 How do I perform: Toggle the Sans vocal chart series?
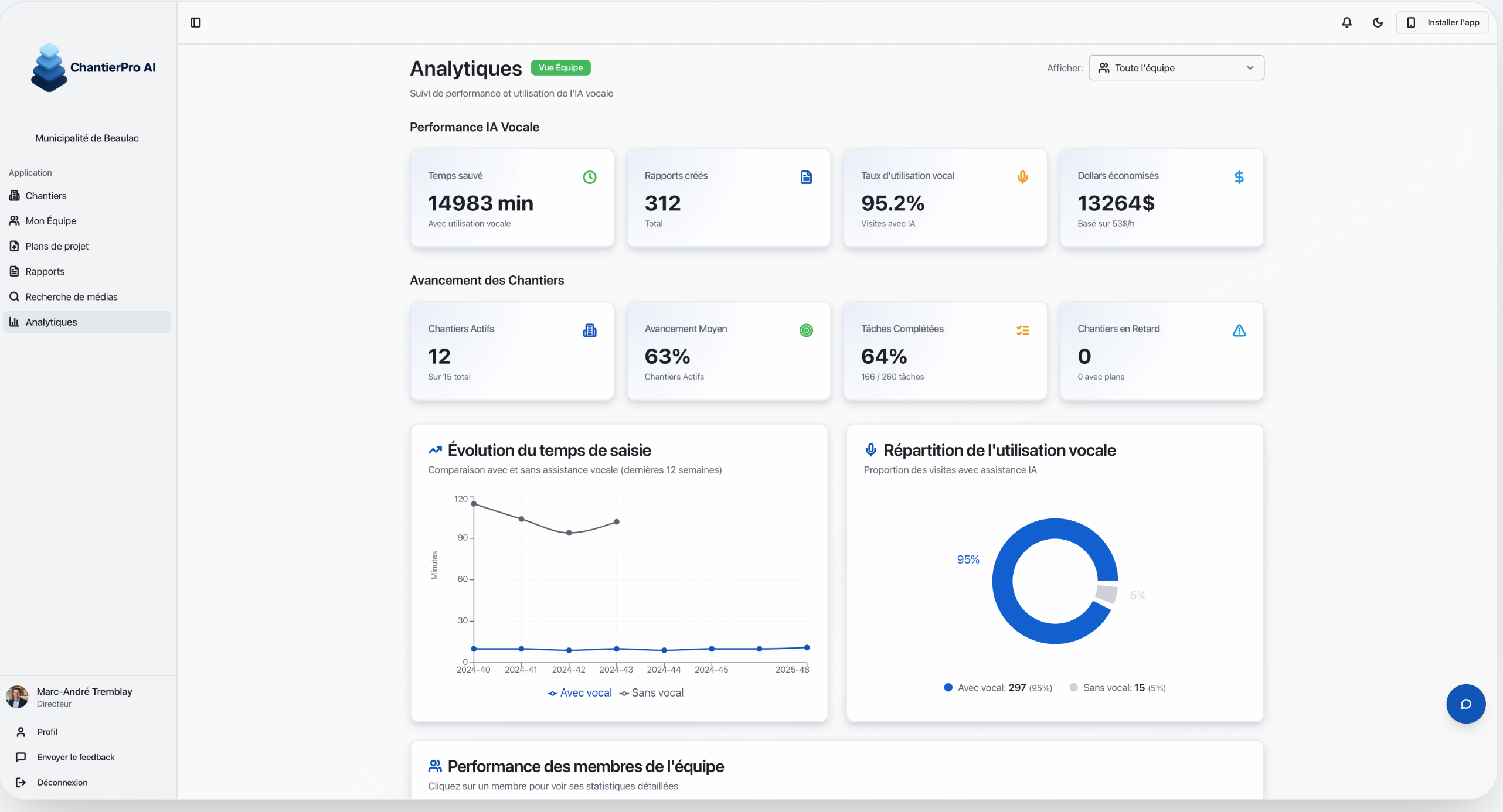click(651, 692)
